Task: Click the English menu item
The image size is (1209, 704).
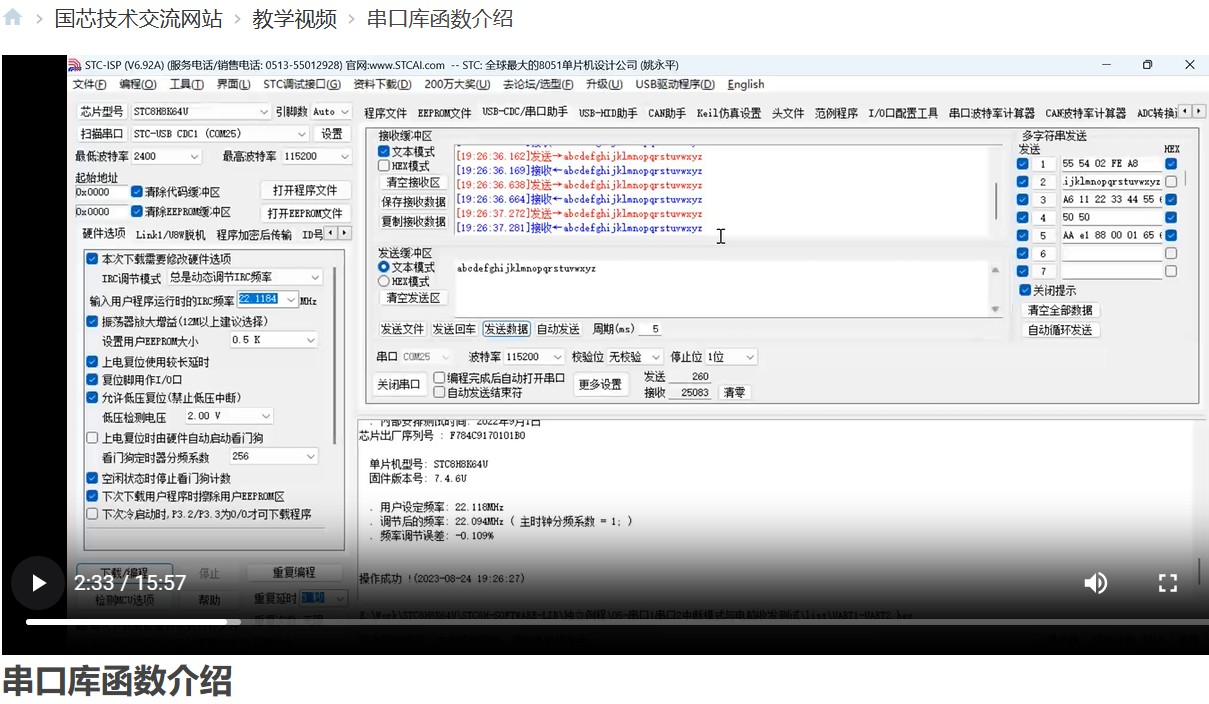Action: point(746,84)
